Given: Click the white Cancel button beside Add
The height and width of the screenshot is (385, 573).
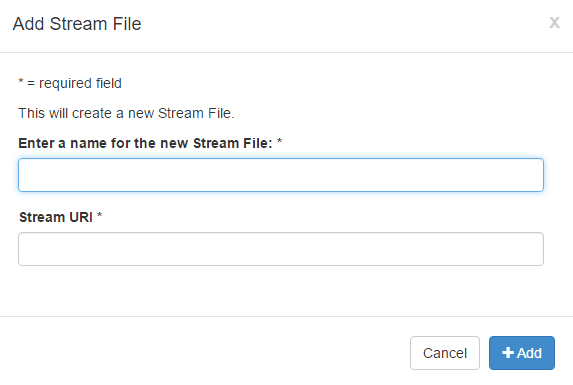Looking at the screenshot, I should [x=445, y=353].
